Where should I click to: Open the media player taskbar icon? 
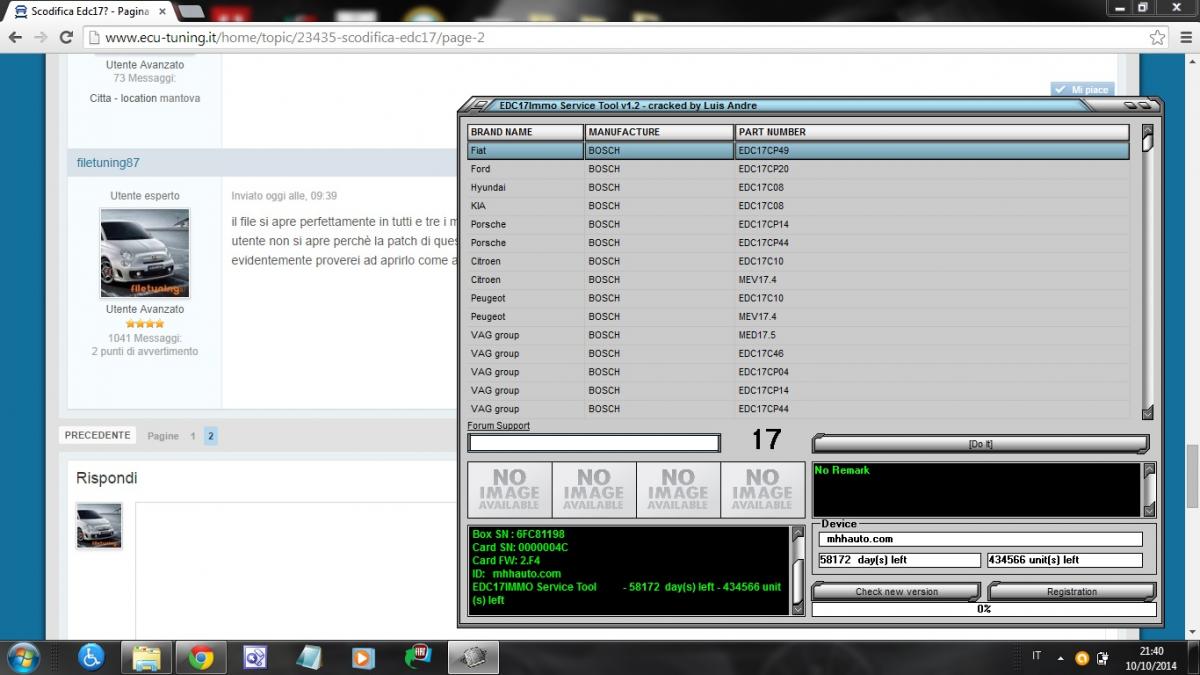click(363, 657)
